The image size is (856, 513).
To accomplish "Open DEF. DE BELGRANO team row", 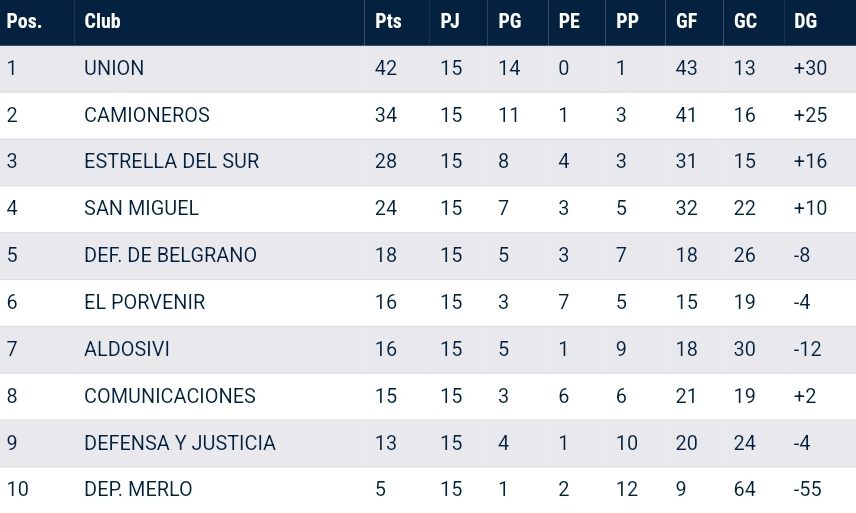I will point(428,255).
